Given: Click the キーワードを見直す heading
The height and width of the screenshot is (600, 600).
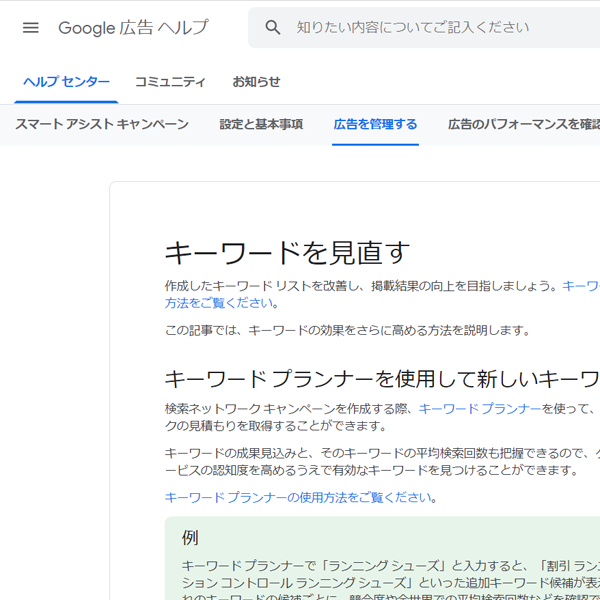Looking at the screenshot, I should tap(287, 253).
